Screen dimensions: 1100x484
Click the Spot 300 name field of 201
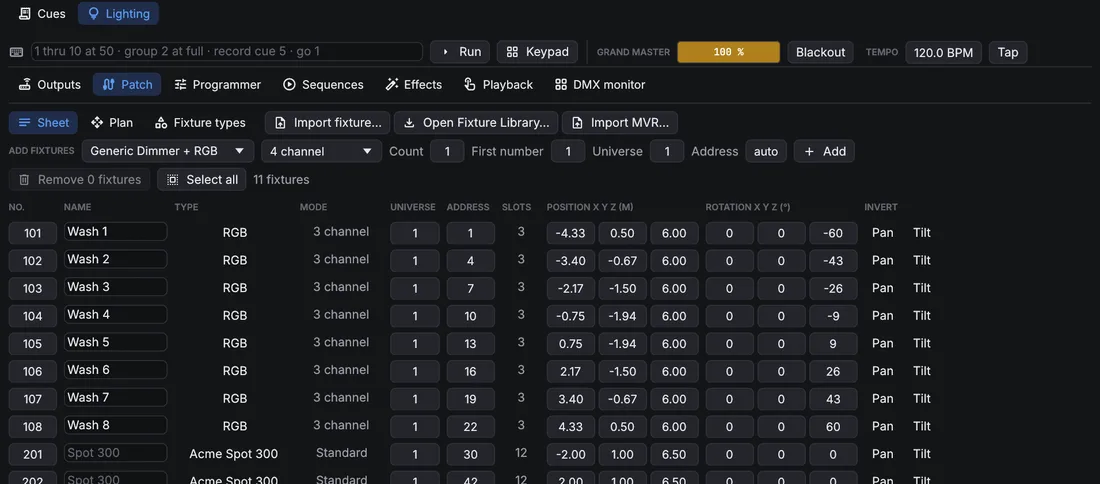pos(116,453)
